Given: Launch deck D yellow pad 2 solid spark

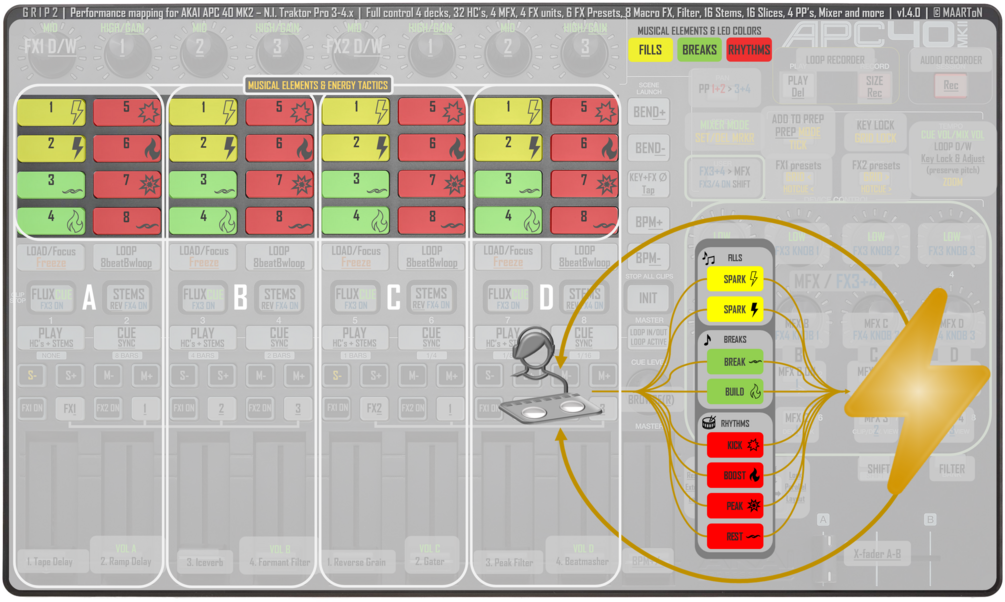Looking at the screenshot, I should click(x=508, y=148).
